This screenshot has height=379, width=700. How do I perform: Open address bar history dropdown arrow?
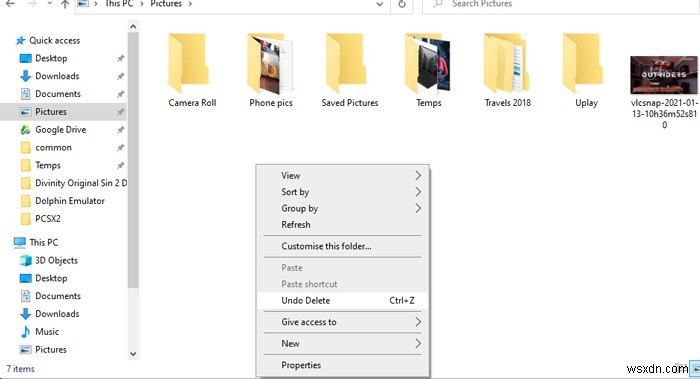pyautogui.click(x=379, y=4)
